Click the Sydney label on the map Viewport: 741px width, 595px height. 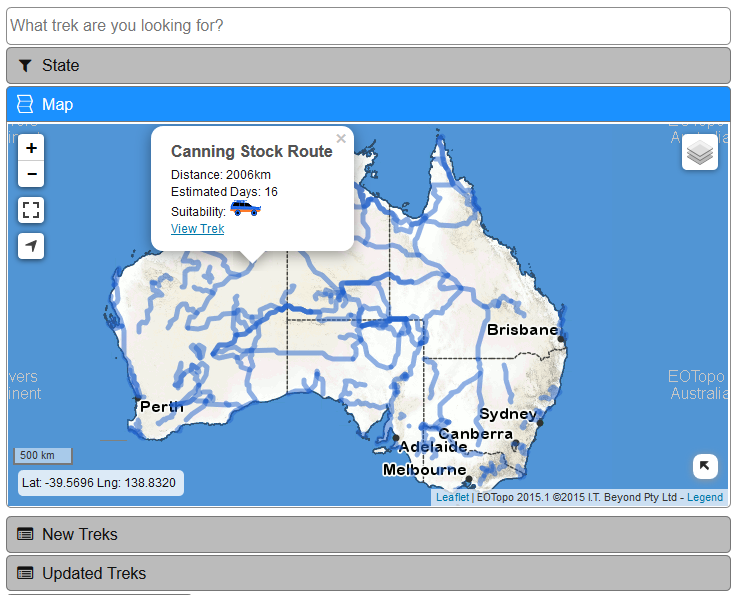coord(508,414)
